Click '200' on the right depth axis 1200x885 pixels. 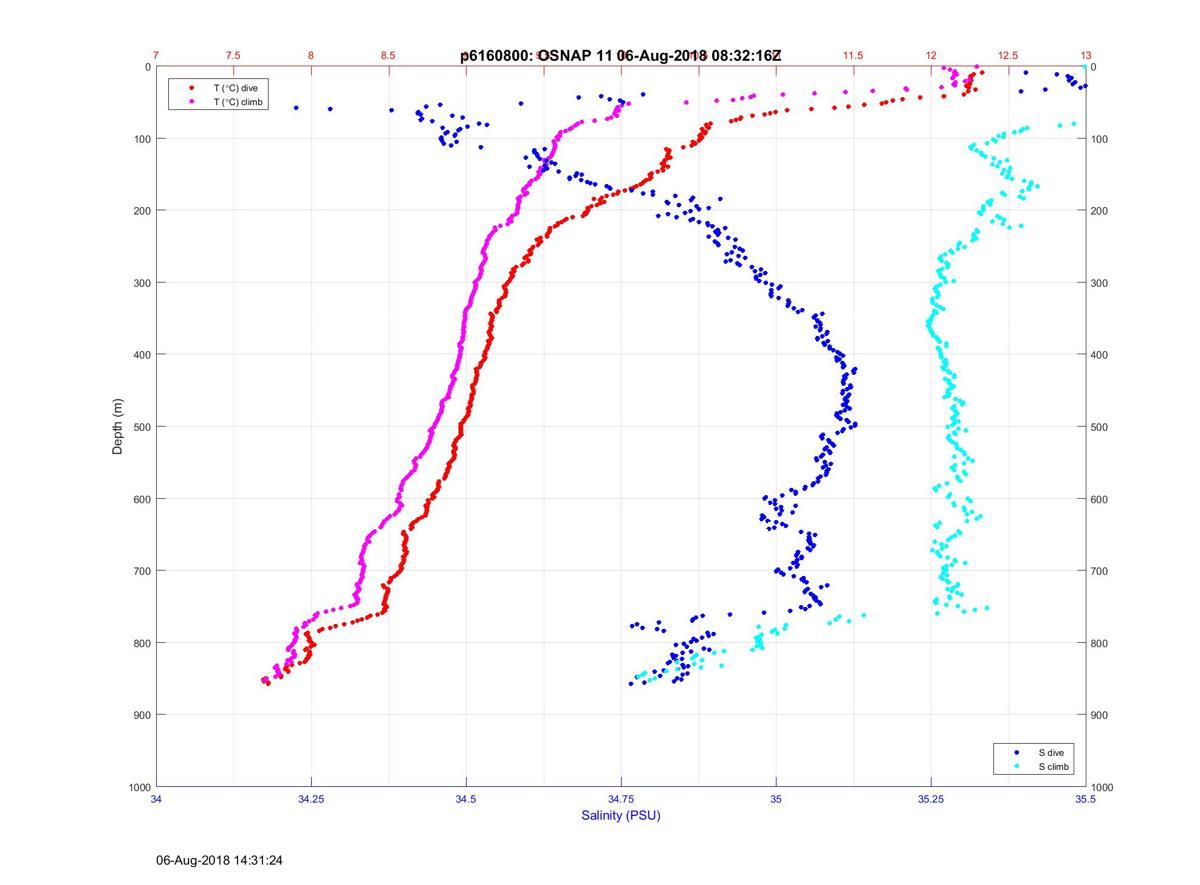(x=1100, y=211)
